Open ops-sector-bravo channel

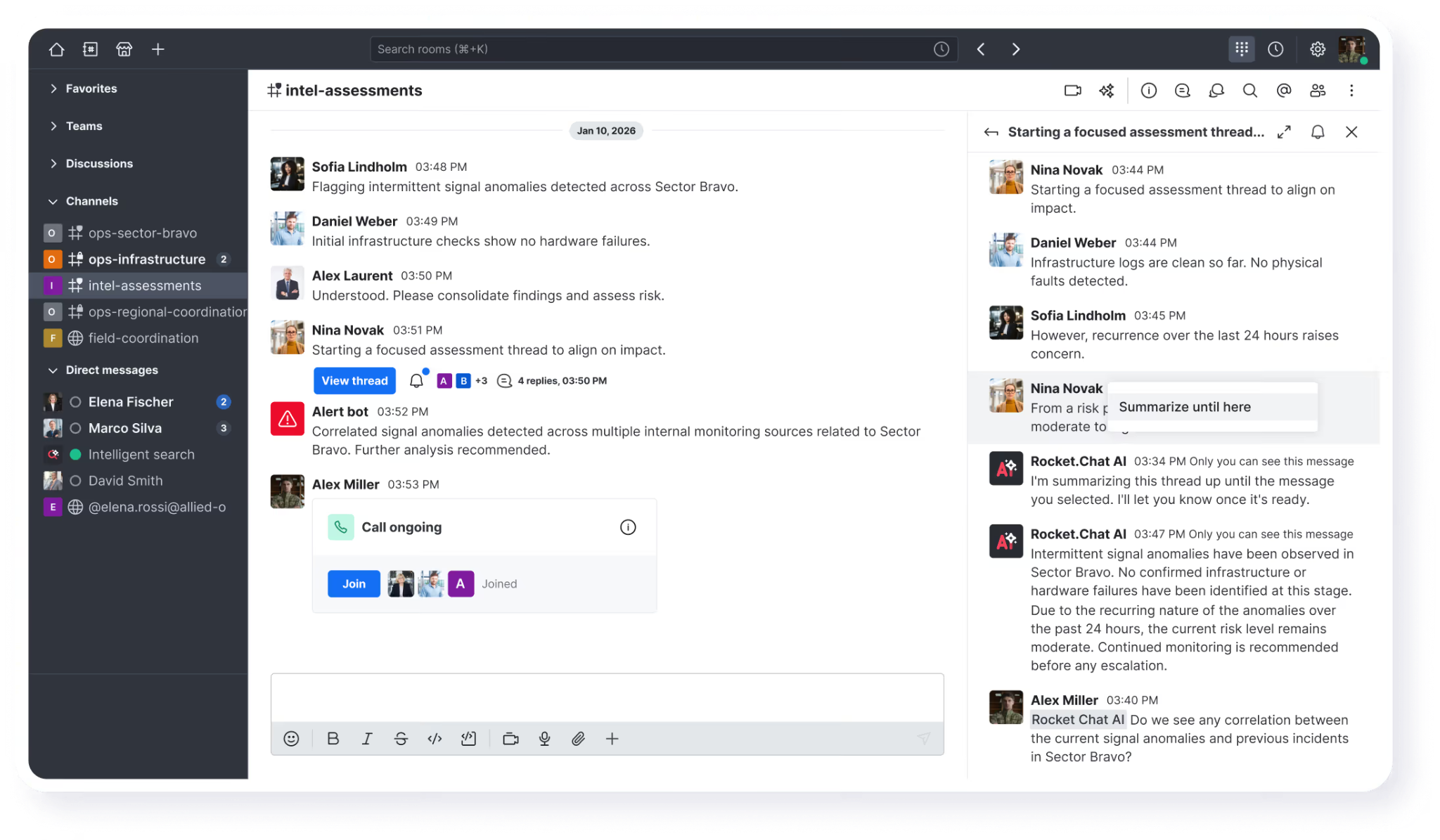(x=138, y=233)
